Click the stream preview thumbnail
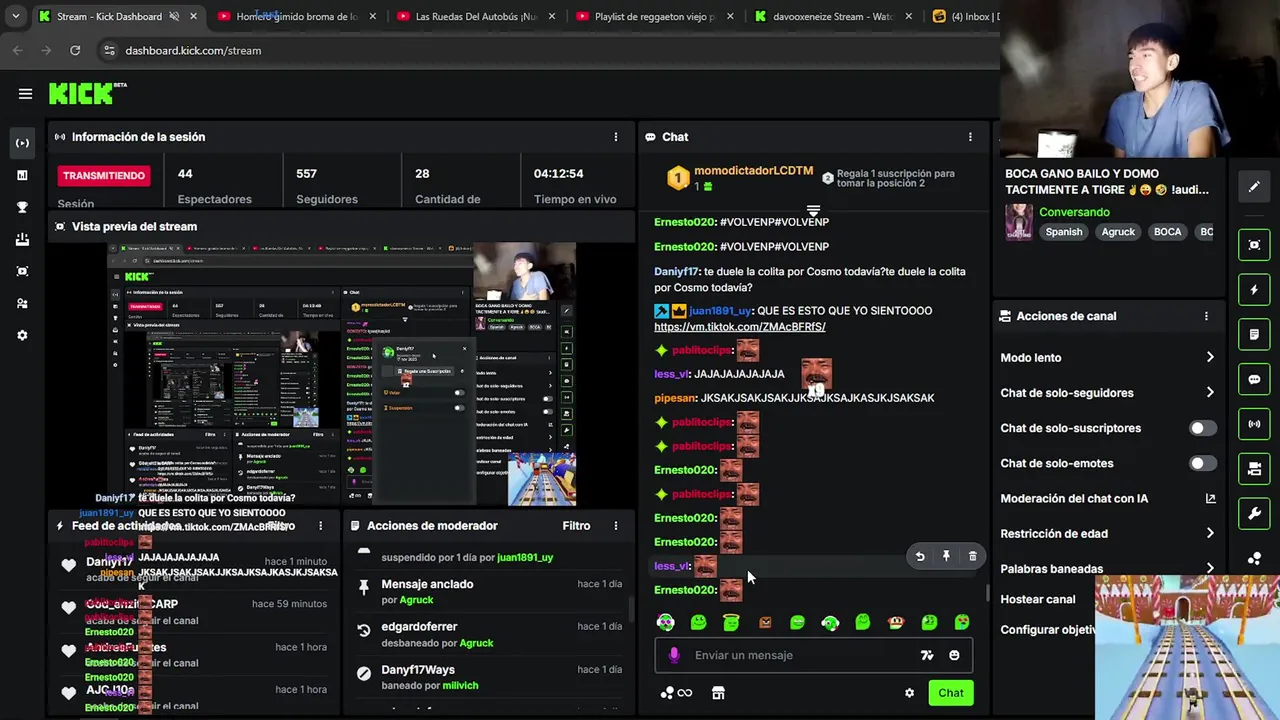 342,373
